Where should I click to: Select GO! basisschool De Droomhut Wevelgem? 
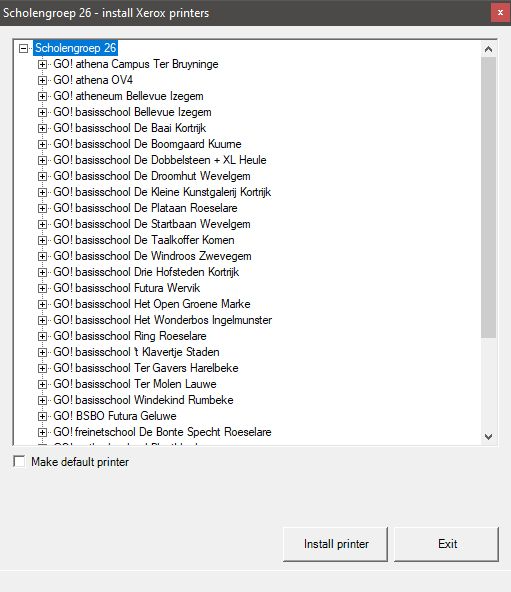click(x=152, y=176)
